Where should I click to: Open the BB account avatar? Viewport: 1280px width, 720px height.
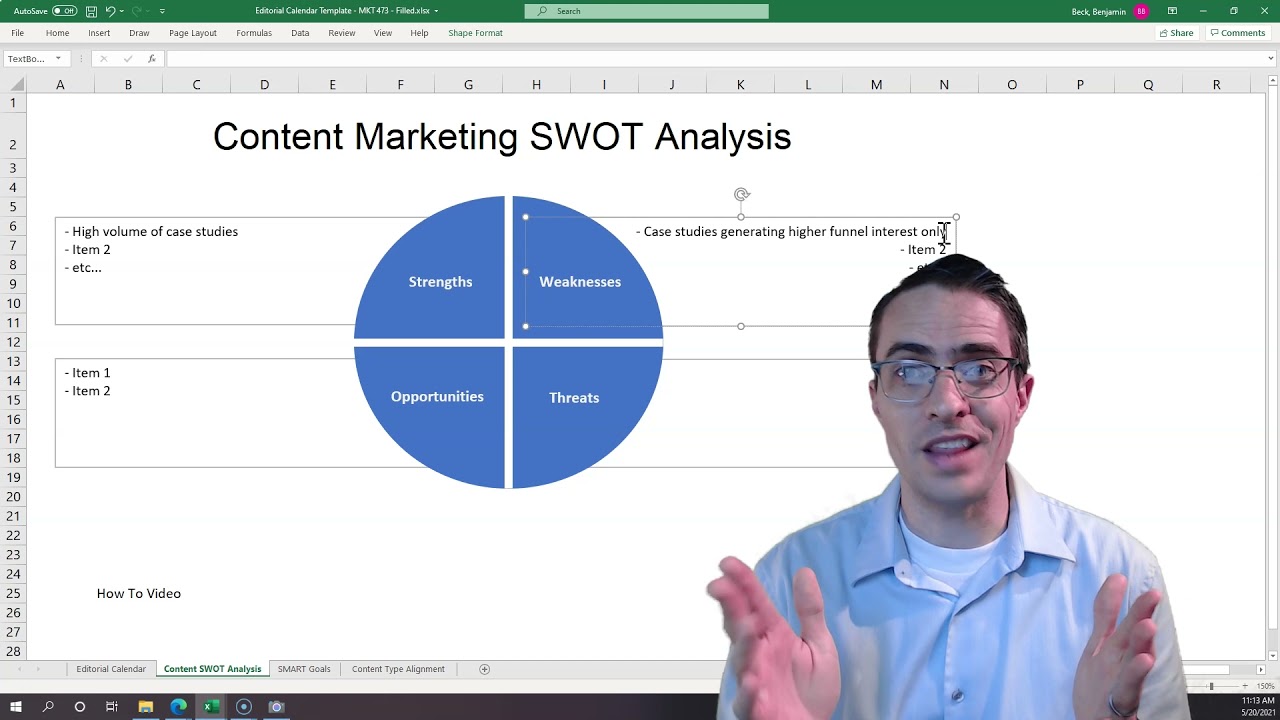pos(1141,11)
